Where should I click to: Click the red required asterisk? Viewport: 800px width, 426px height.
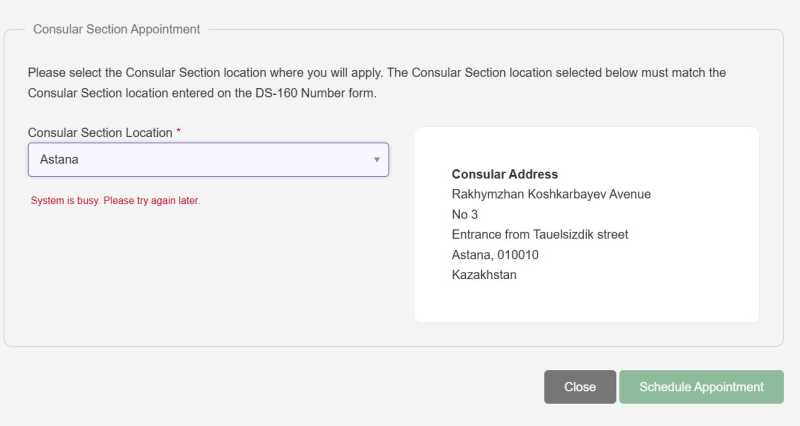(x=179, y=133)
